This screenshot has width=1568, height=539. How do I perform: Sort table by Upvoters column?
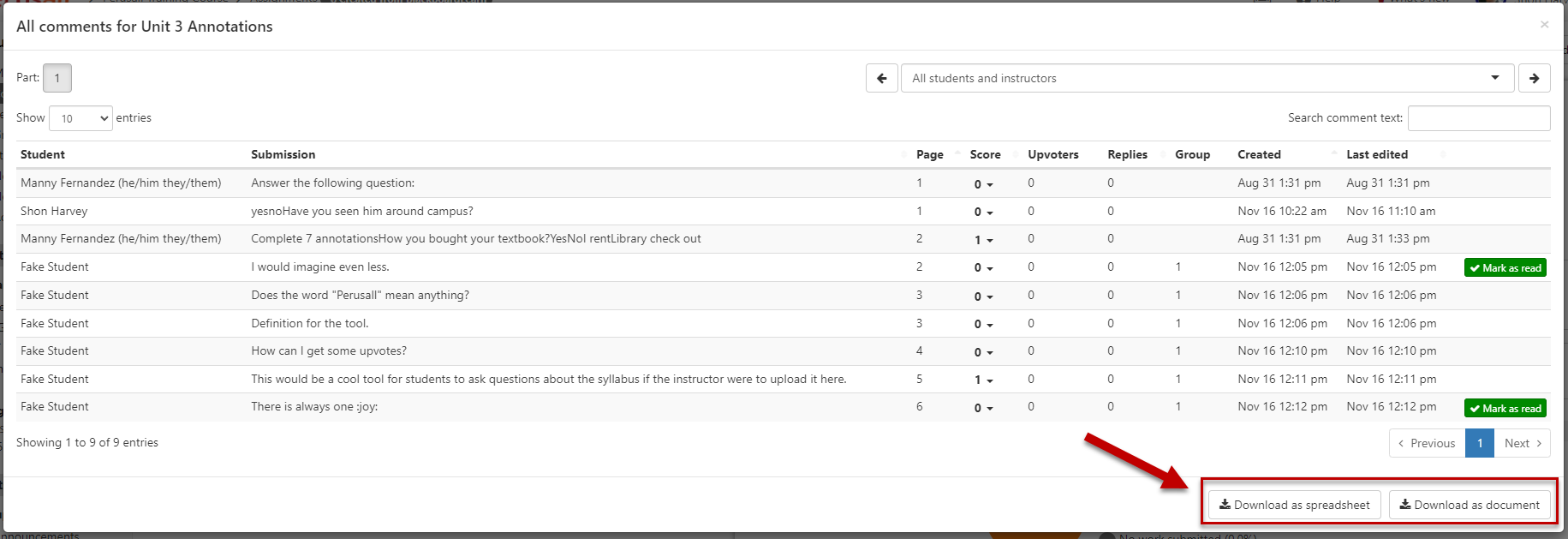point(1053,154)
